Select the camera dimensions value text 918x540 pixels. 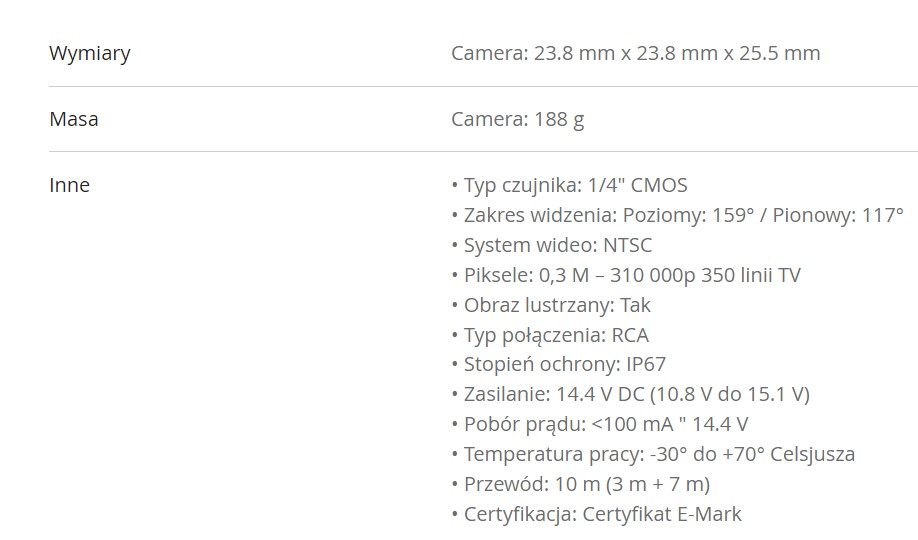click(x=635, y=53)
